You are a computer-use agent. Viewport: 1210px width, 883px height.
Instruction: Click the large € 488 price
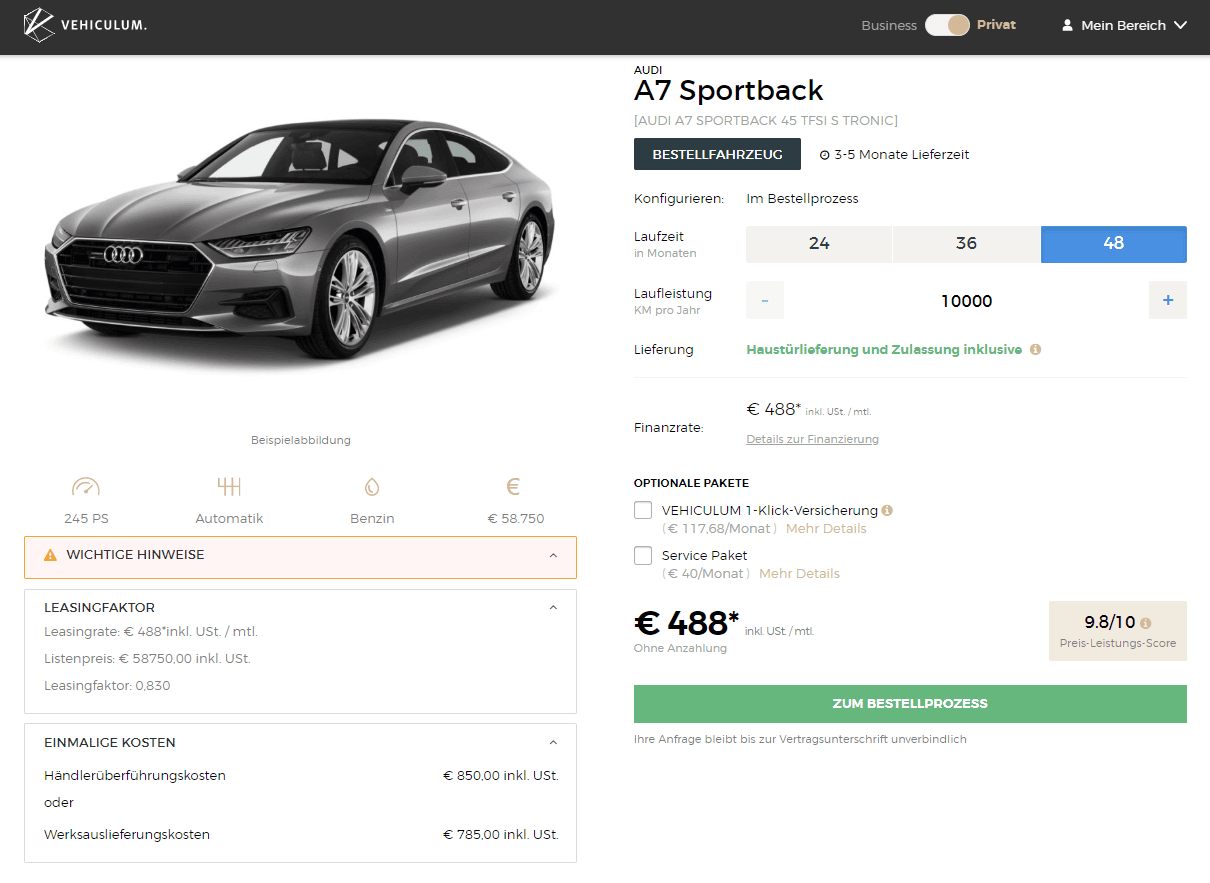[x=686, y=623]
